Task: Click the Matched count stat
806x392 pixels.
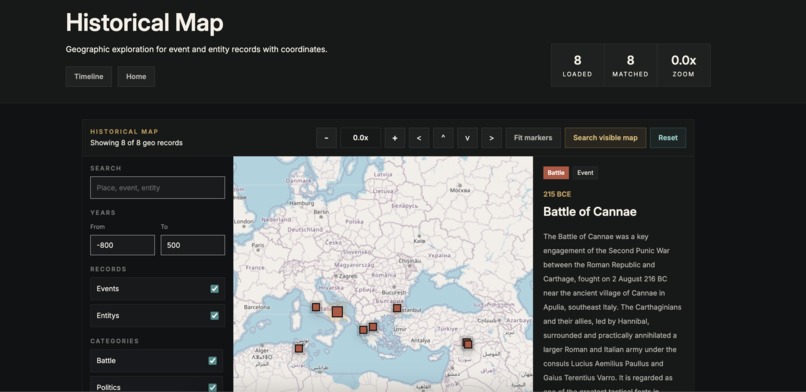Action: [630, 65]
